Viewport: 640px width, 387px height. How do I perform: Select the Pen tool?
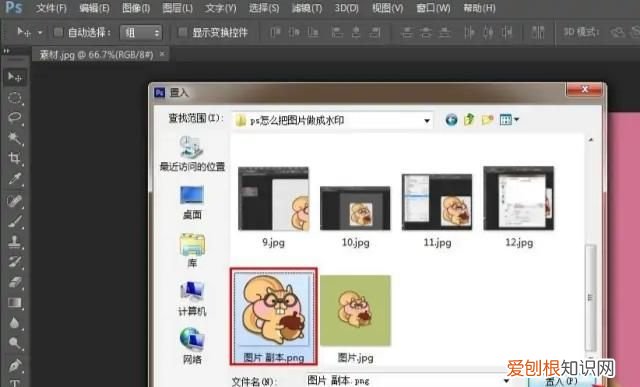click(15, 365)
